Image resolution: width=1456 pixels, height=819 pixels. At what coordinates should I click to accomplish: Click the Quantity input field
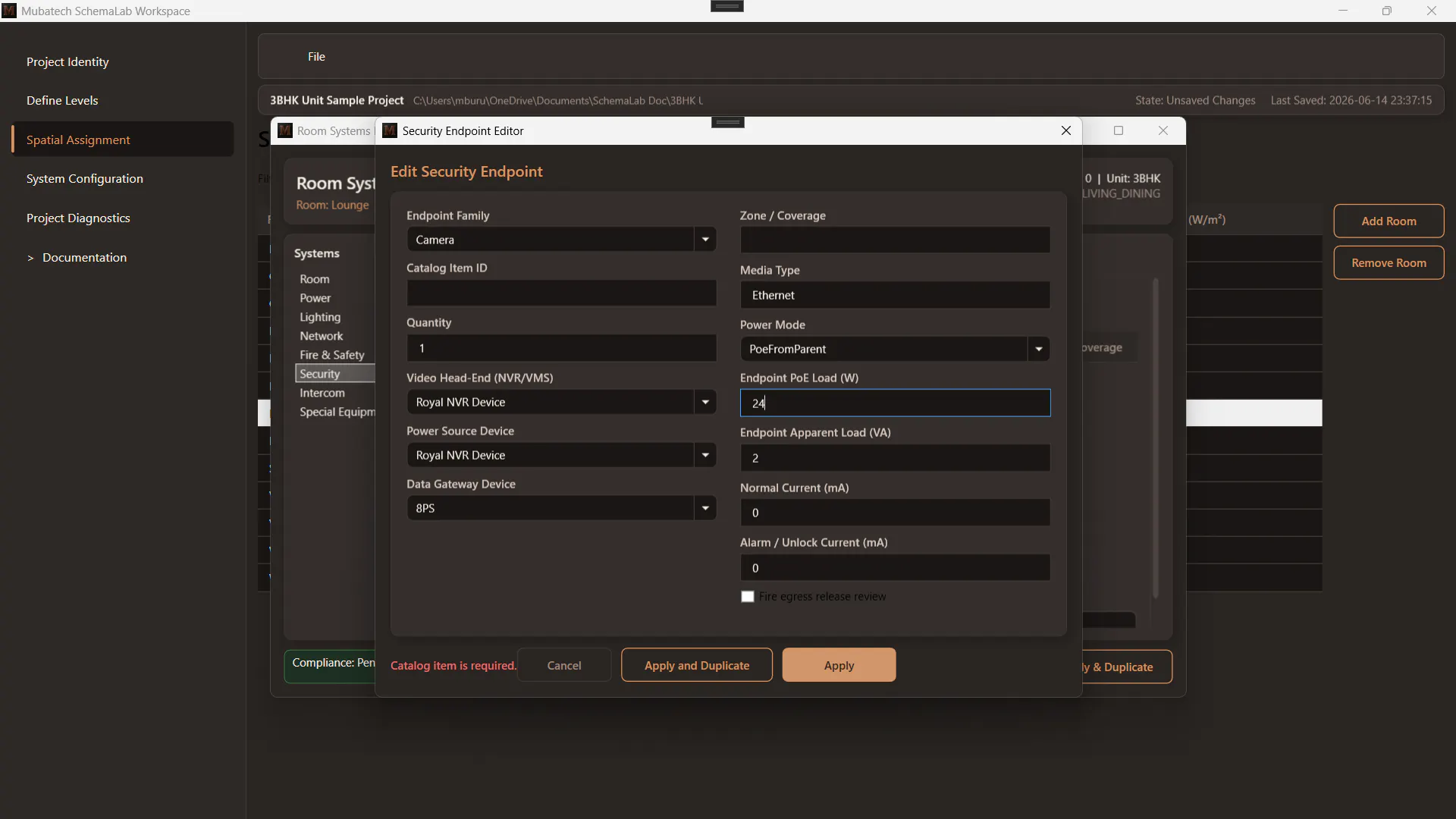tap(561, 348)
